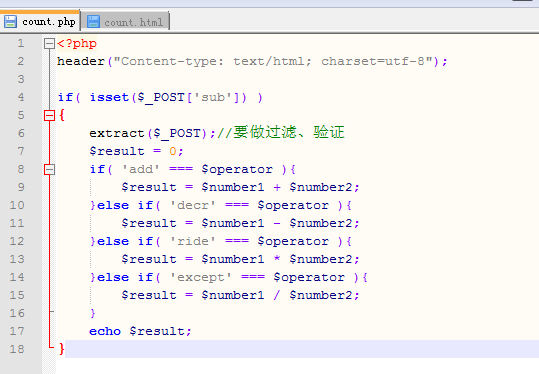Click the '$result = 0;' statement
Screen dimensions: 539x374
pyautogui.click(x=136, y=151)
